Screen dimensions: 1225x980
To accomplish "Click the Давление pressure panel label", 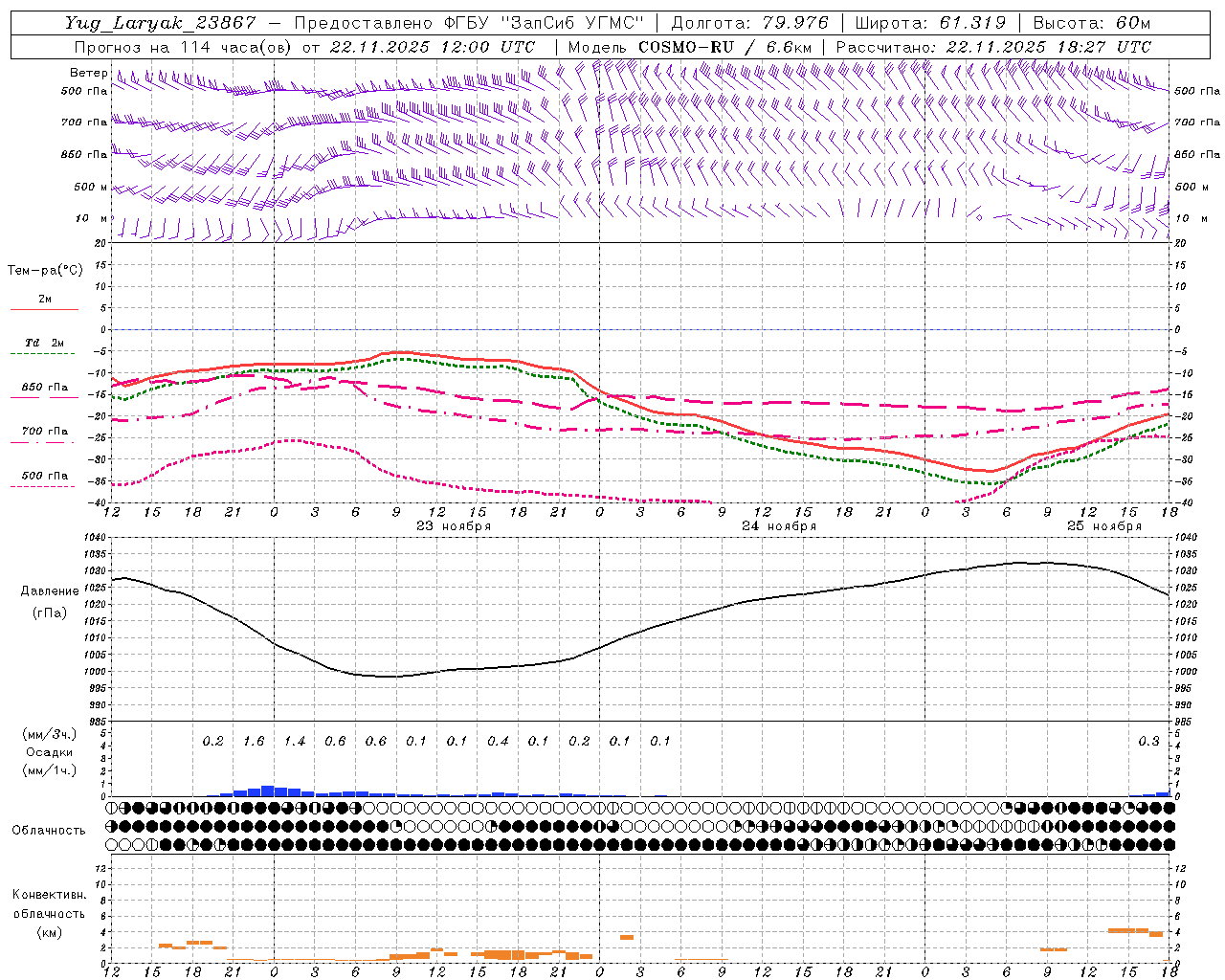I will [x=50, y=591].
